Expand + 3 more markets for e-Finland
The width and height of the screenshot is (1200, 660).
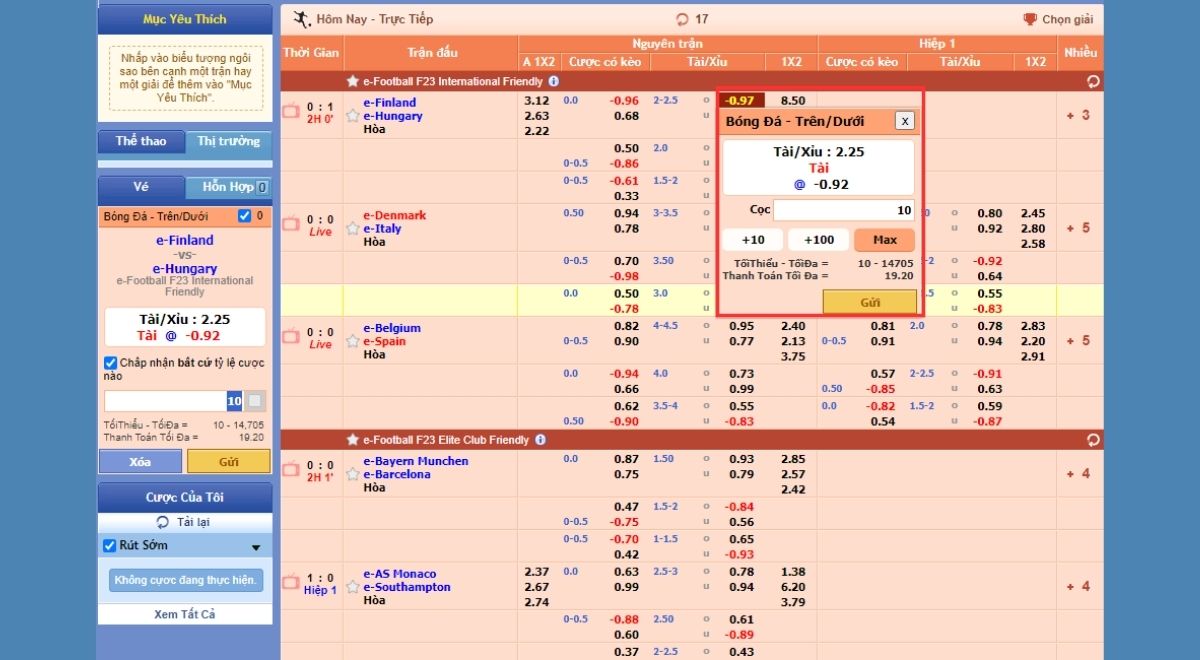point(1078,115)
